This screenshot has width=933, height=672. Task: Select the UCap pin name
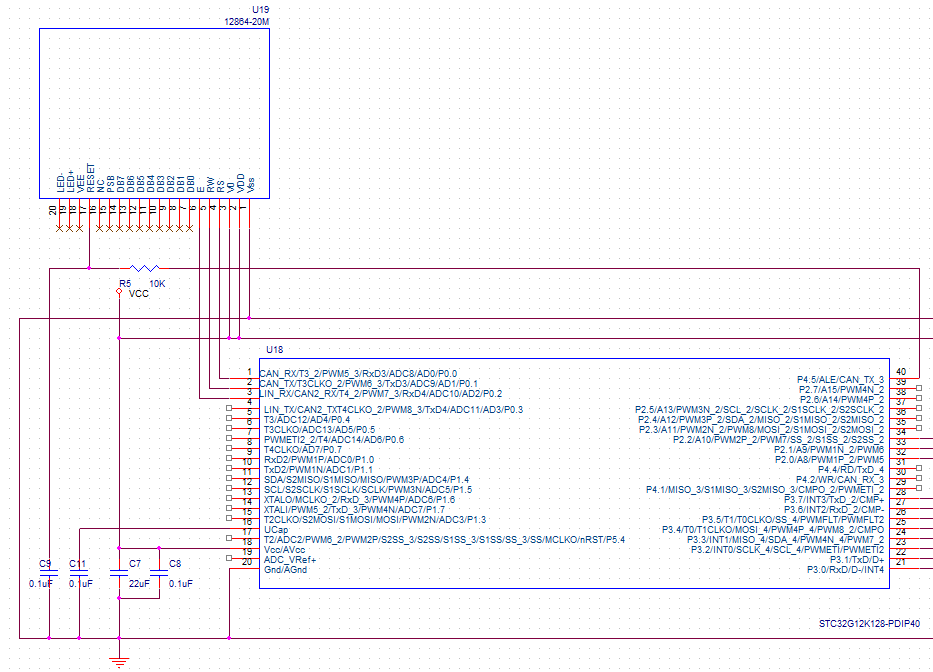pyautogui.click(x=276, y=530)
